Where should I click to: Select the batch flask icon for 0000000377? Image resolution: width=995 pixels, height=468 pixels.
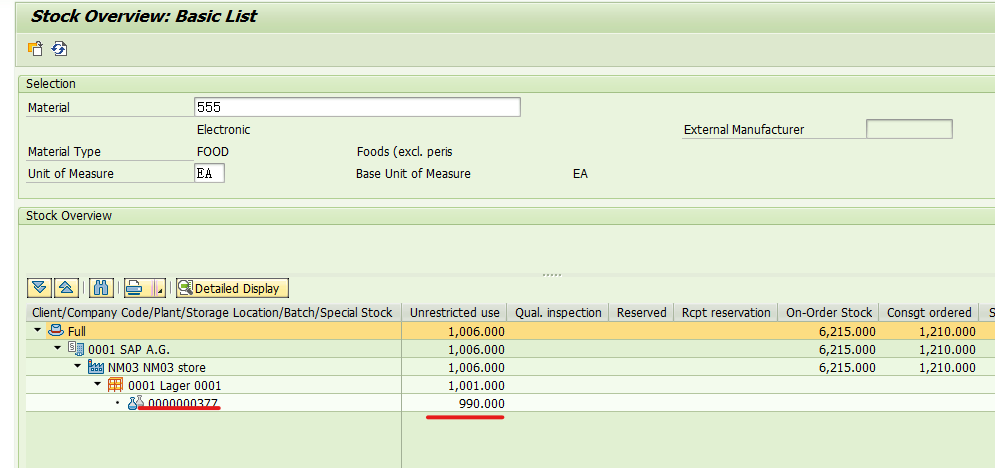(x=136, y=403)
